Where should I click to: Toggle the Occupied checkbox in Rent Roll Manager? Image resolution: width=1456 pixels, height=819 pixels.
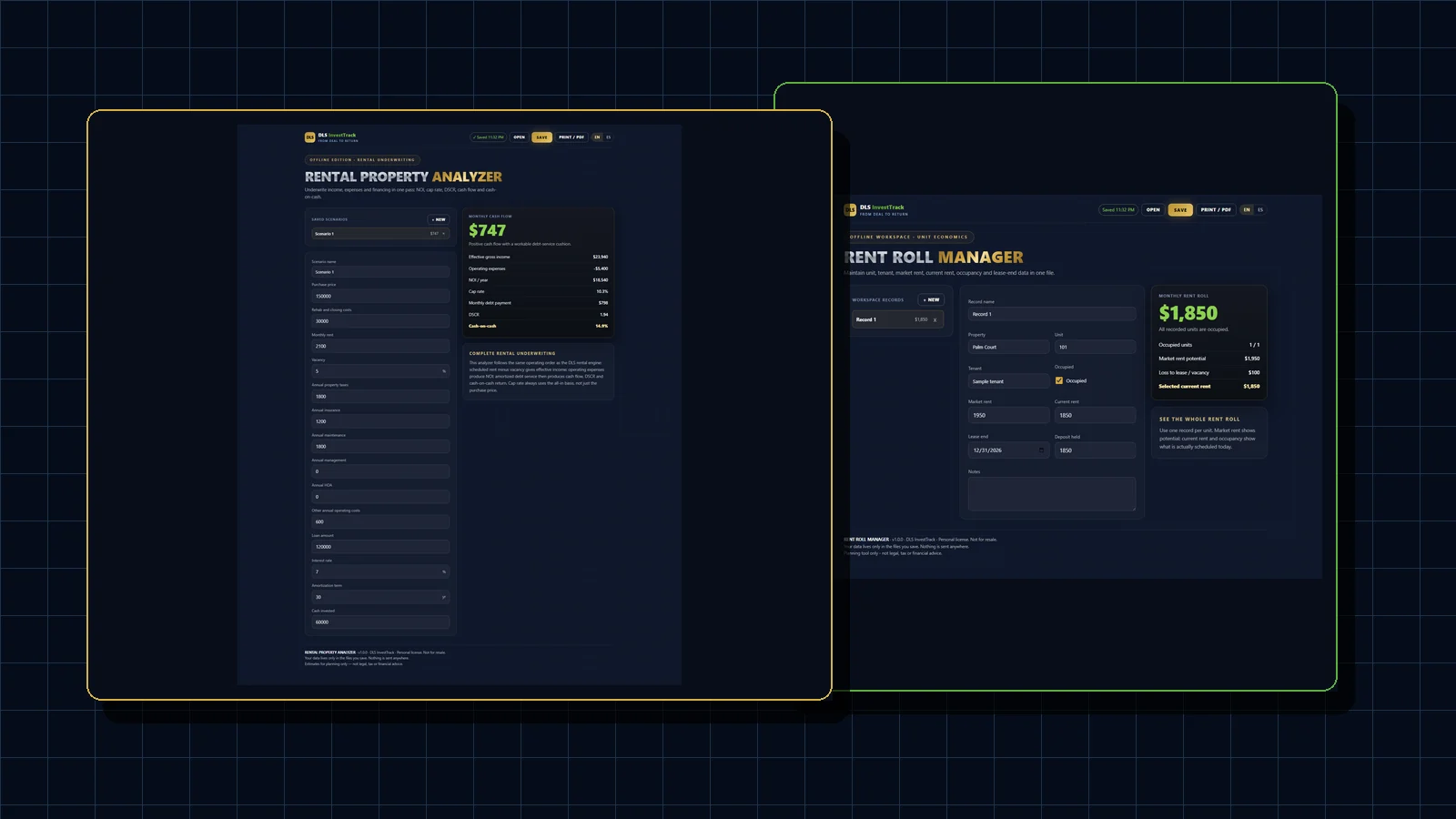1059,380
